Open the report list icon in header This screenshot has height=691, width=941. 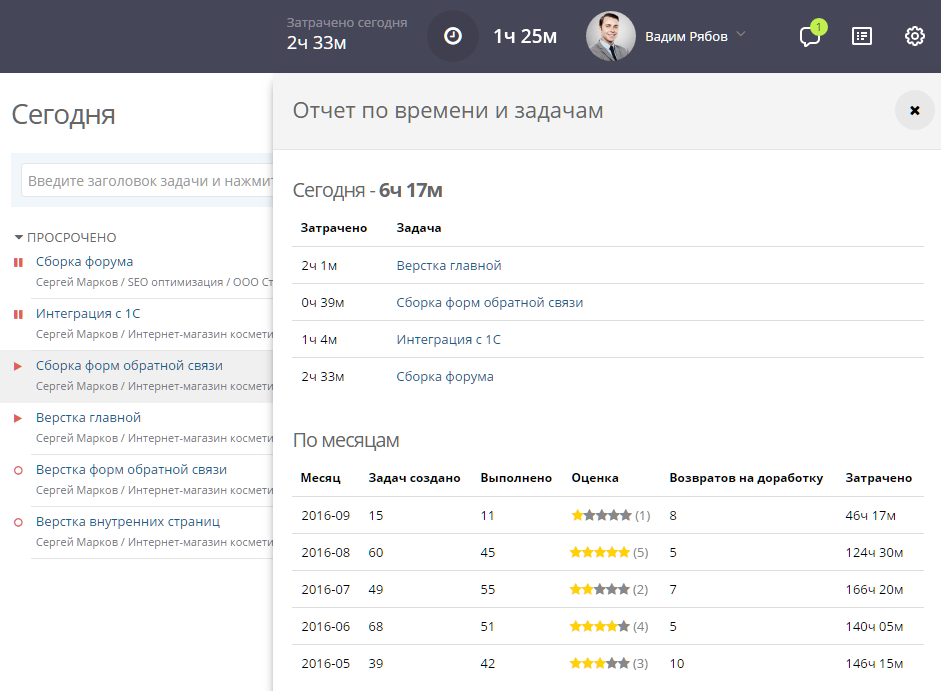click(x=861, y=36)
